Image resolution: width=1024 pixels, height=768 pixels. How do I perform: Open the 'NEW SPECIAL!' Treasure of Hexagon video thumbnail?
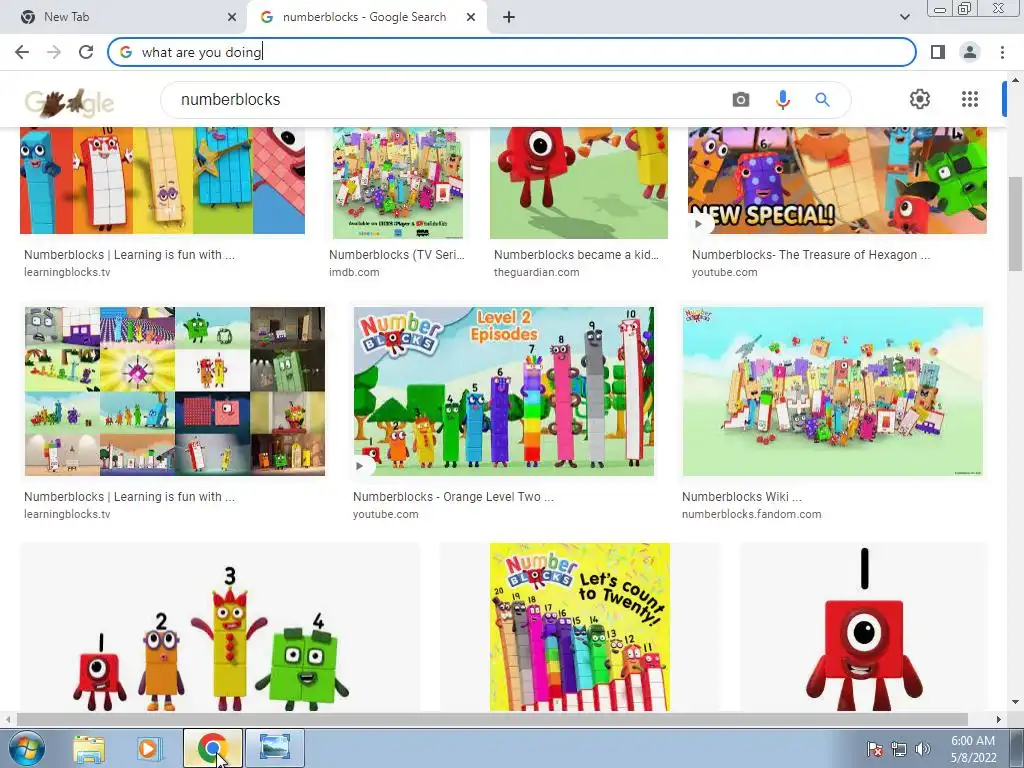coord(837,181)
